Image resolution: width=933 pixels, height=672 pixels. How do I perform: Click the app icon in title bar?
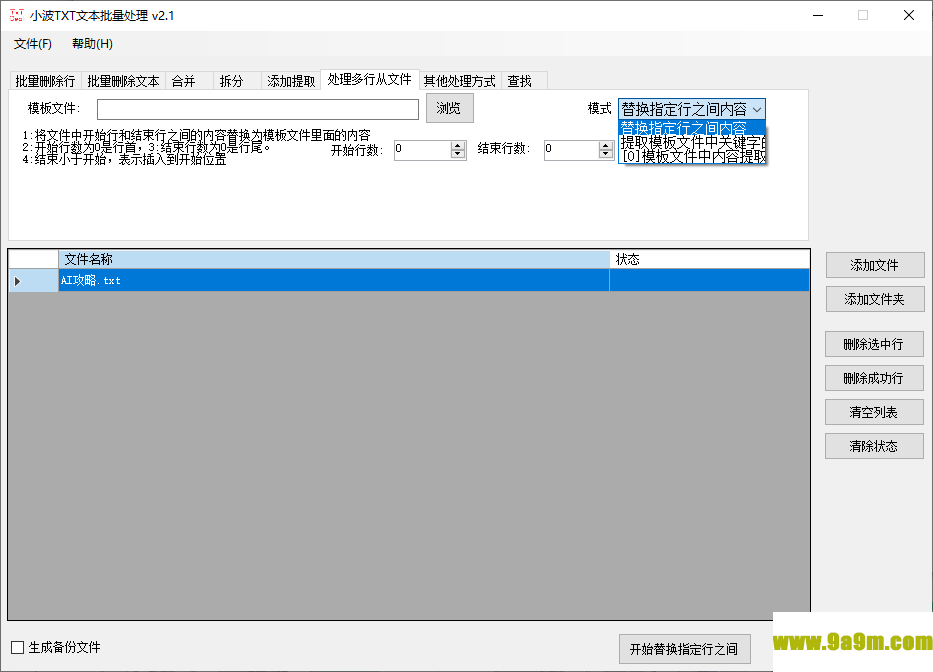(17, 15)
